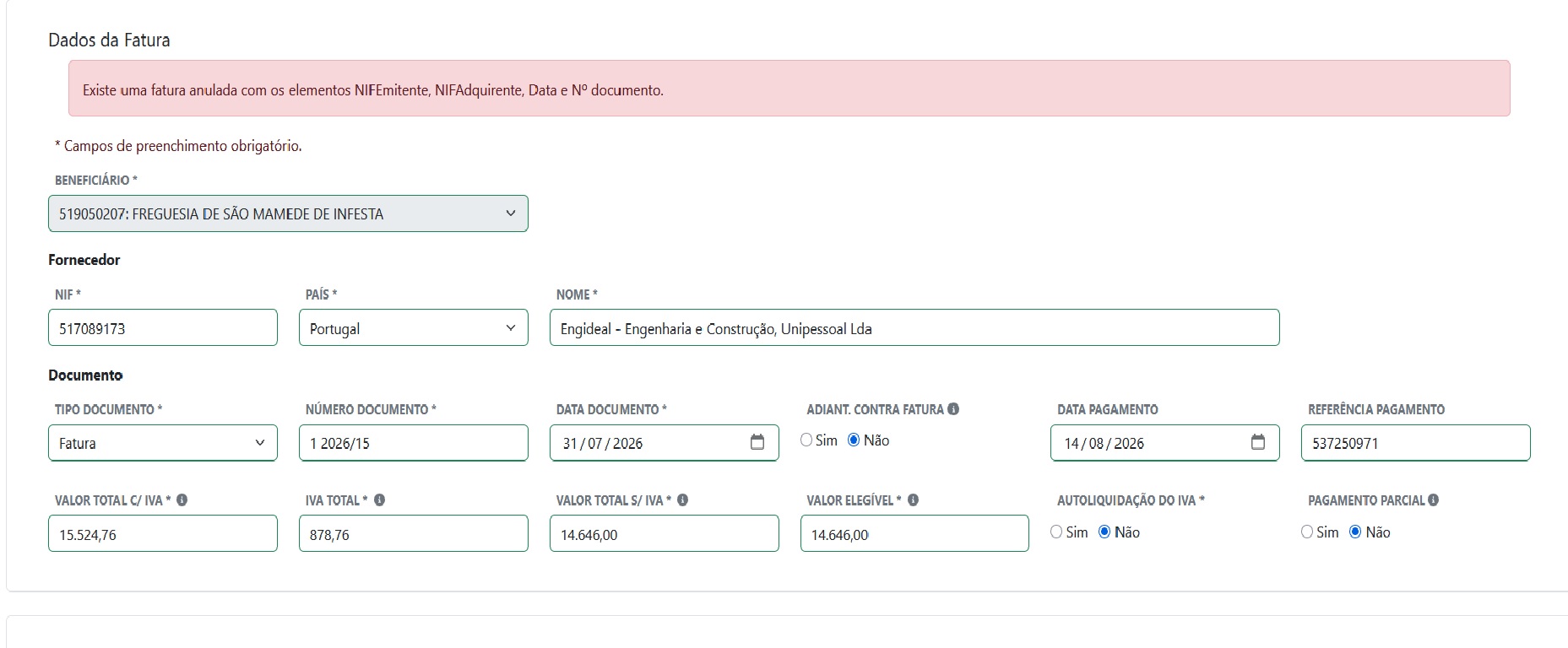
Task: Open the Data Documento calendar picker icon
Action: point(757,442)
